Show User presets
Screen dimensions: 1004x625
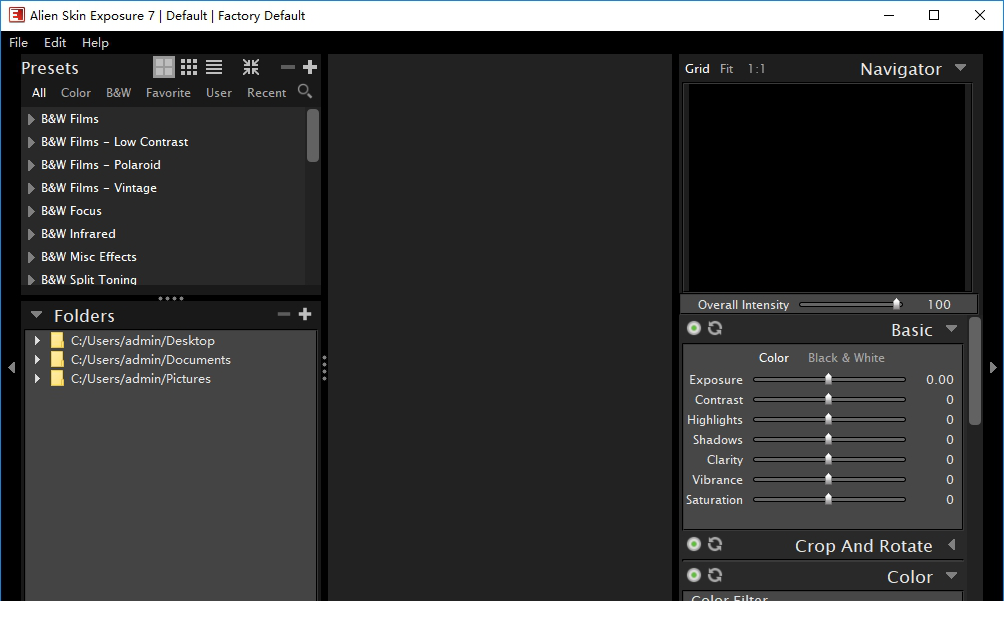point(218,93)
